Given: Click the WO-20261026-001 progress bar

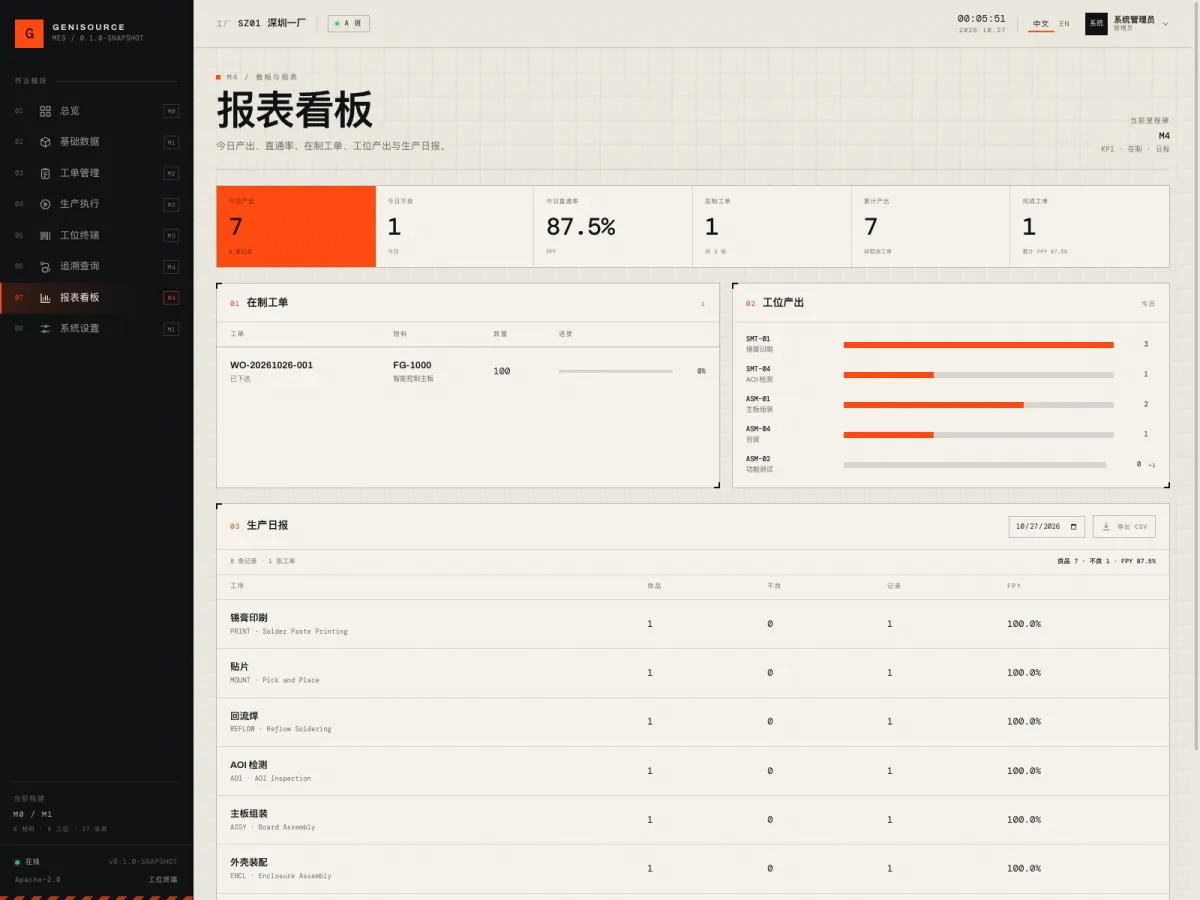Looking at the screenshot, I should coord(616,371).
